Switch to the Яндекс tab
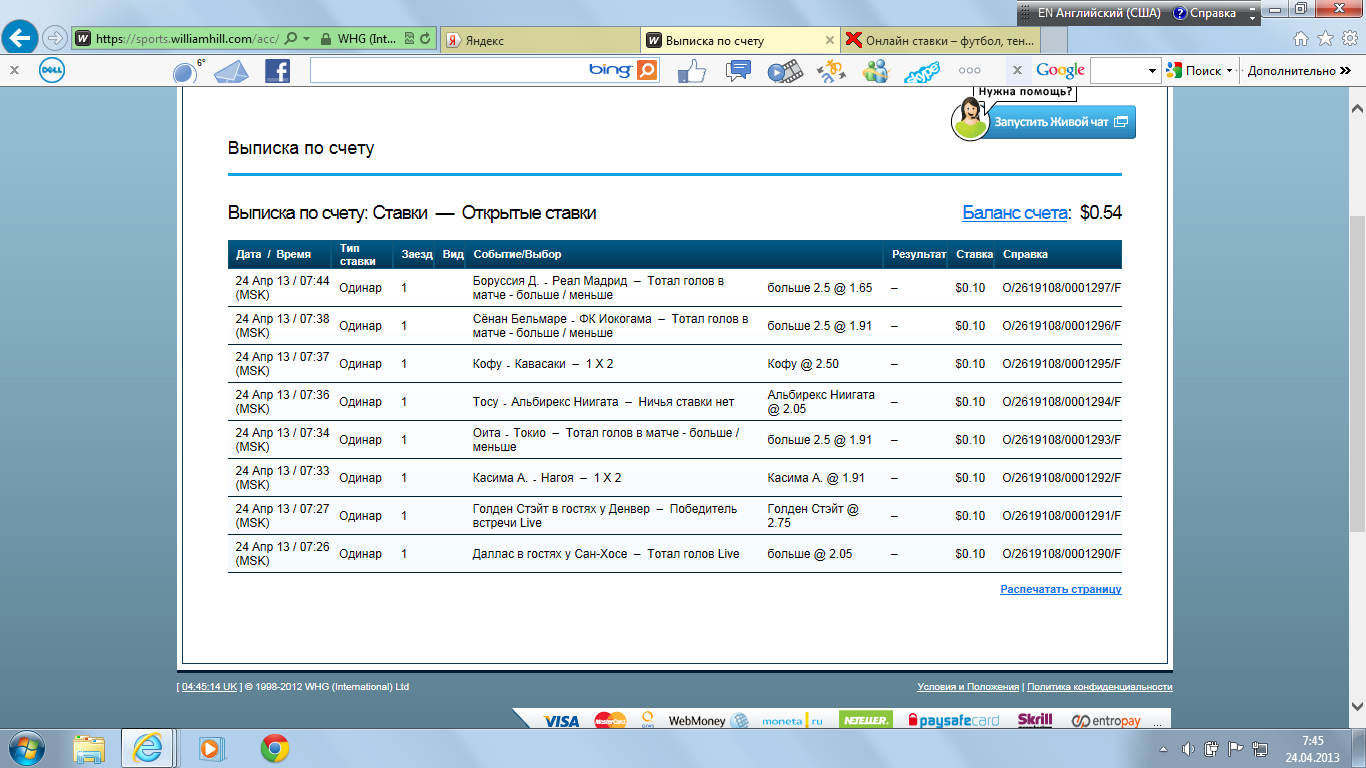Viewport: 1366px width, 768px height. coord(538,41)
